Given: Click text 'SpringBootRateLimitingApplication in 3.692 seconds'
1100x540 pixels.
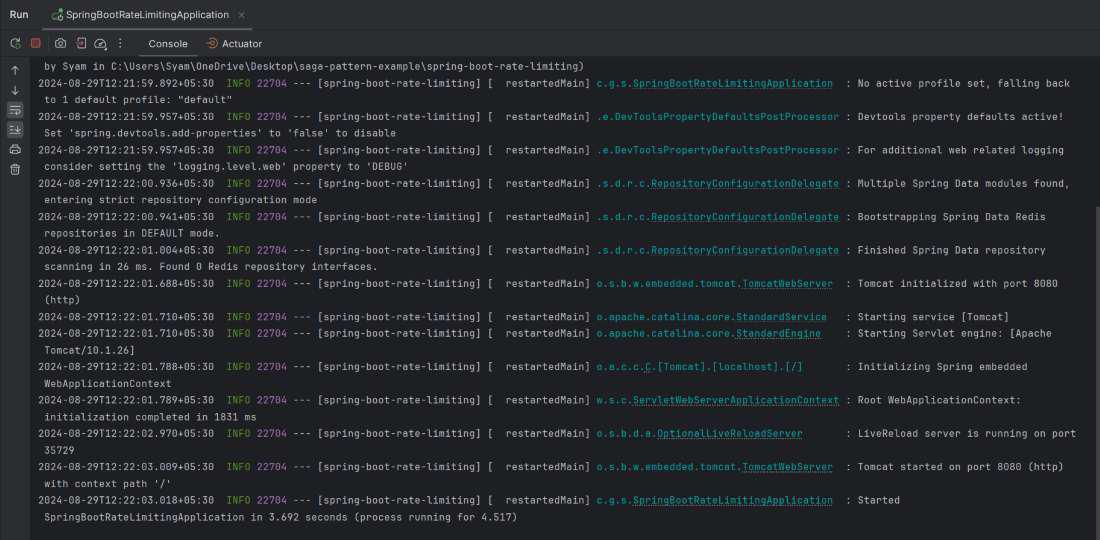Looking at the screenshot, I should pos(196,518).
